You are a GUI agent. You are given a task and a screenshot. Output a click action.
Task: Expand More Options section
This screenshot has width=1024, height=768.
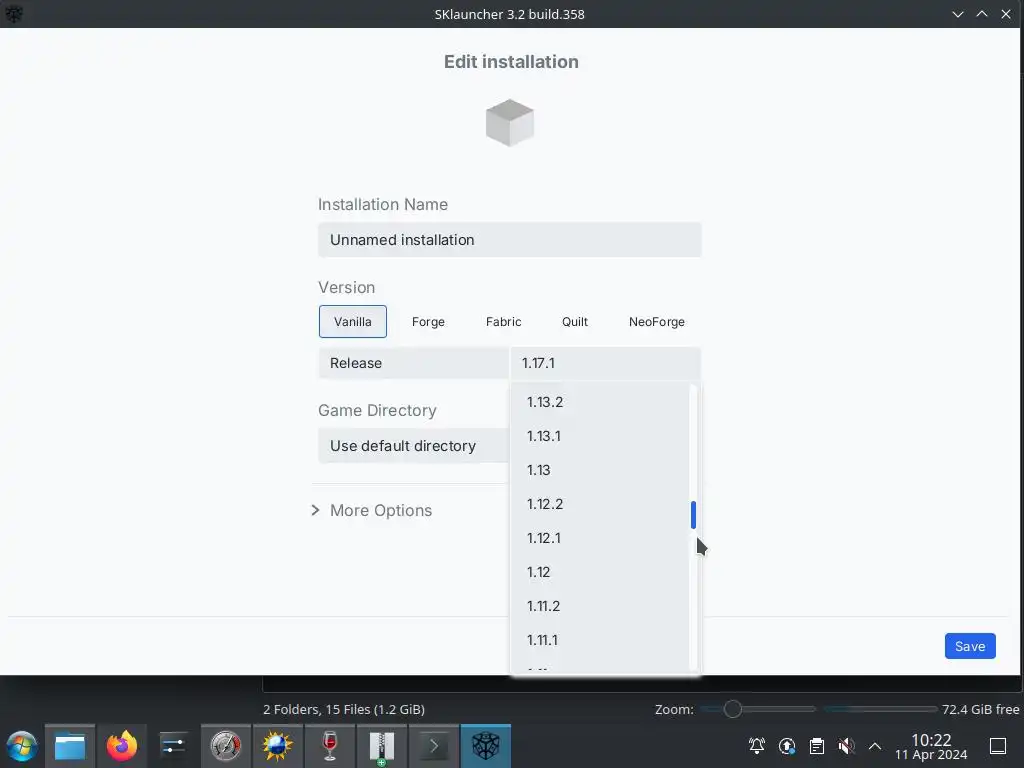(x=372, y=510)
